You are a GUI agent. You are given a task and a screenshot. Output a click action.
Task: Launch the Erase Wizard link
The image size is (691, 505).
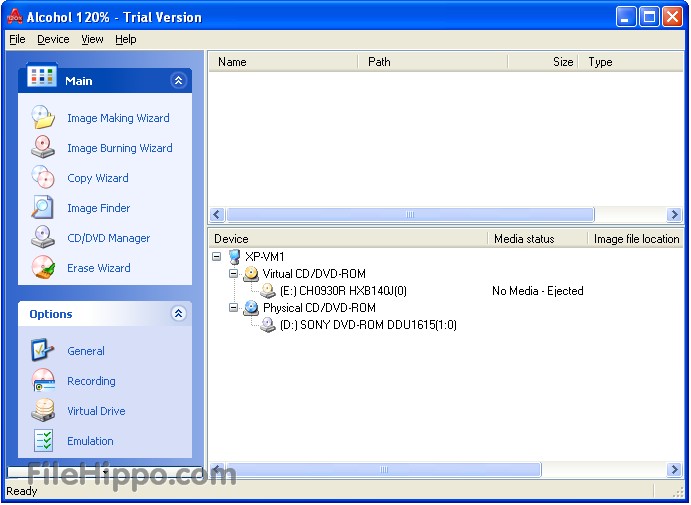pyautogui.click(x=99, y=268)
